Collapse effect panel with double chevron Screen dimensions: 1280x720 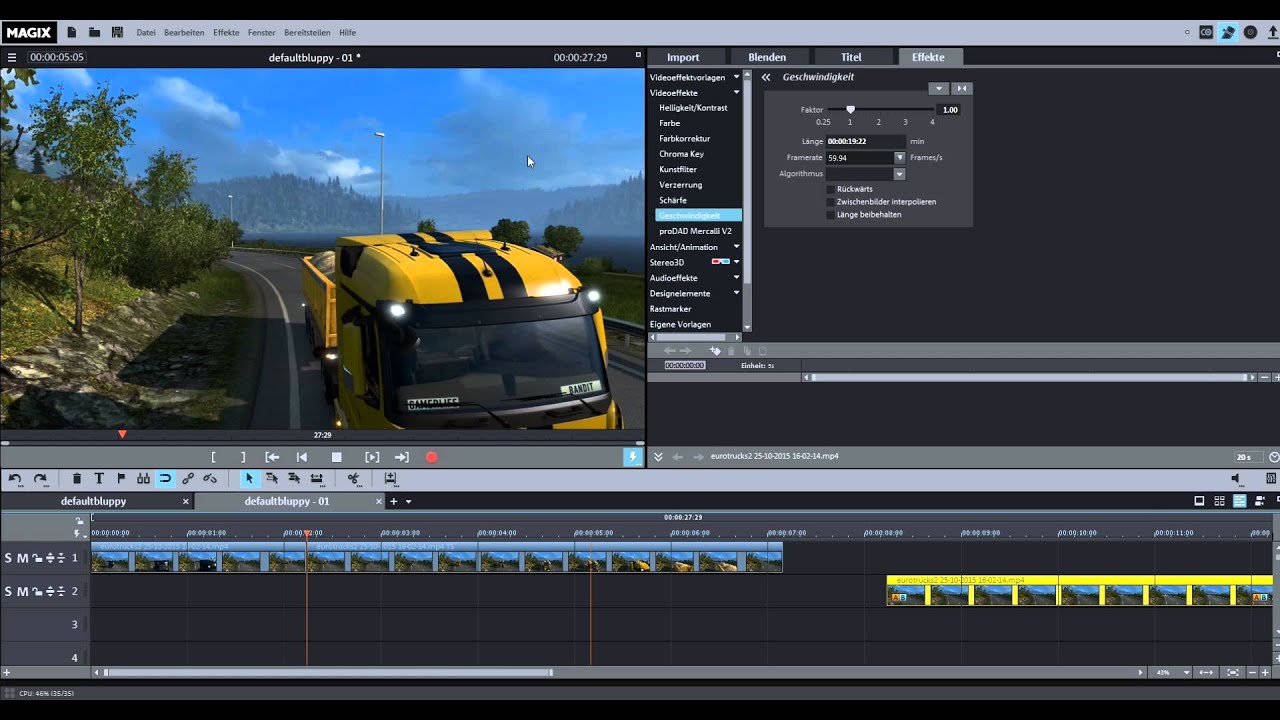(766, 77)
